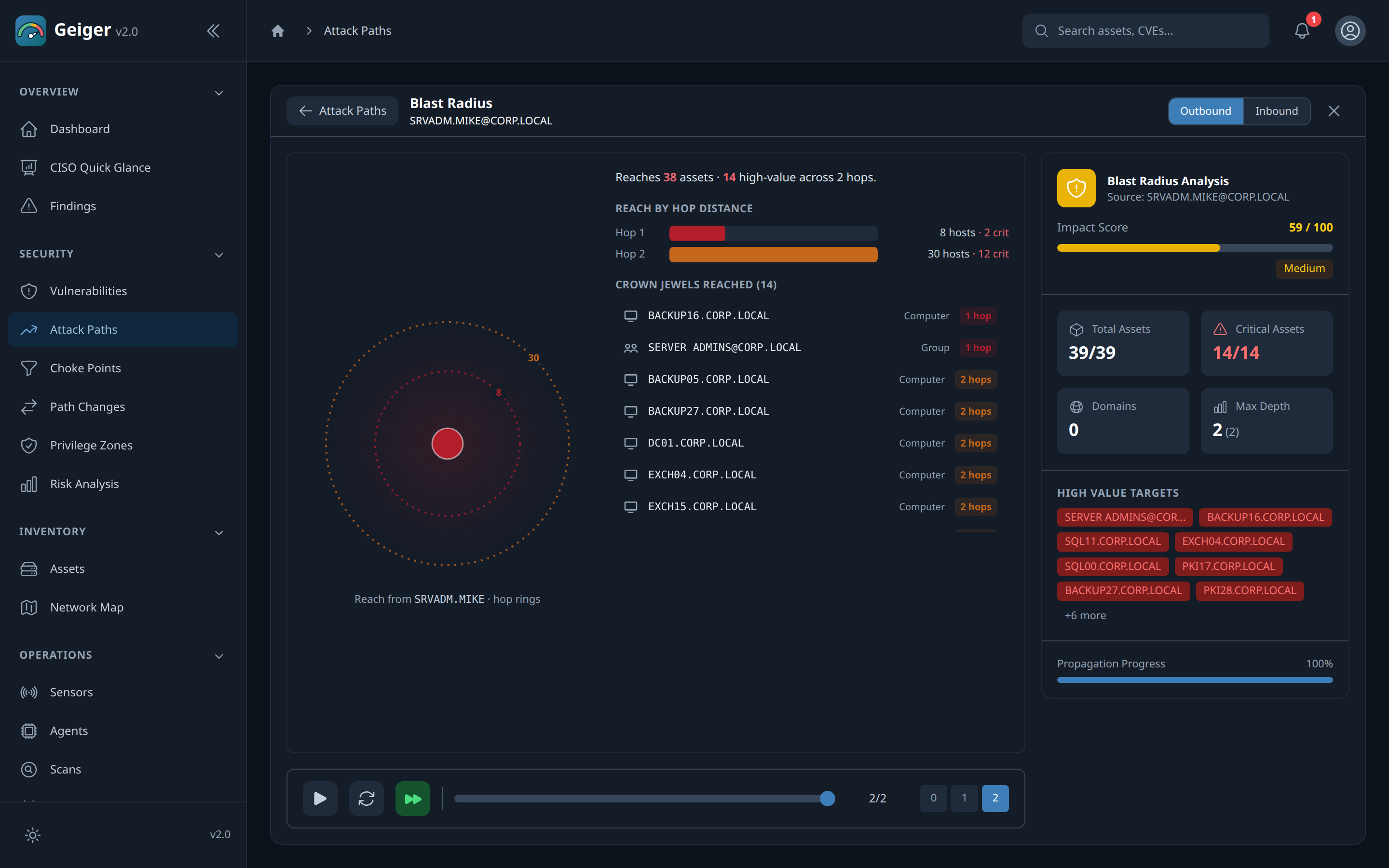The image size is (1389, 868).
Task: Jump to hop step 1
Action: tap(964, 798)
